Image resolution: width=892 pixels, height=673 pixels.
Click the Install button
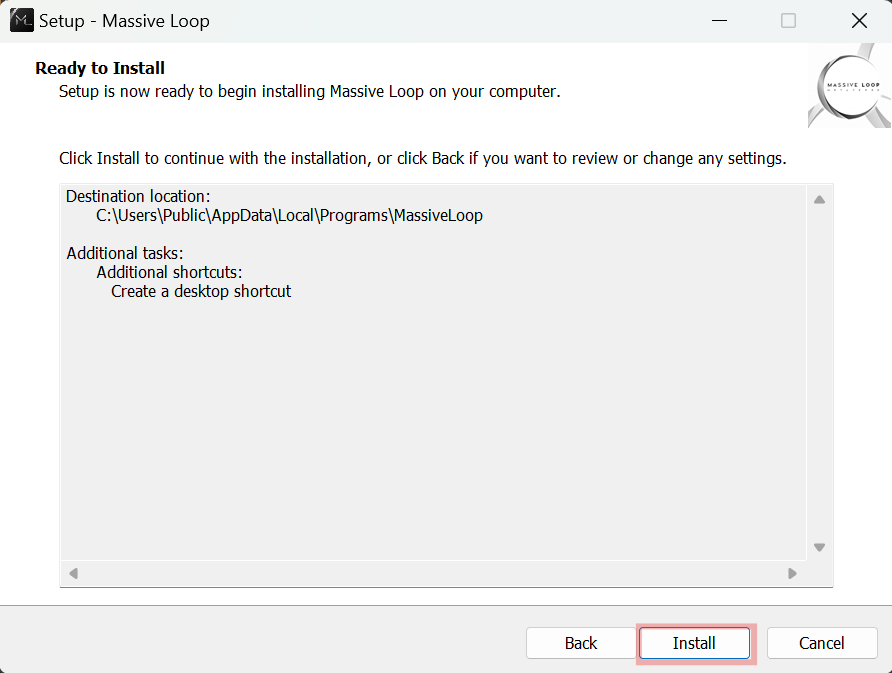point(694,643)
